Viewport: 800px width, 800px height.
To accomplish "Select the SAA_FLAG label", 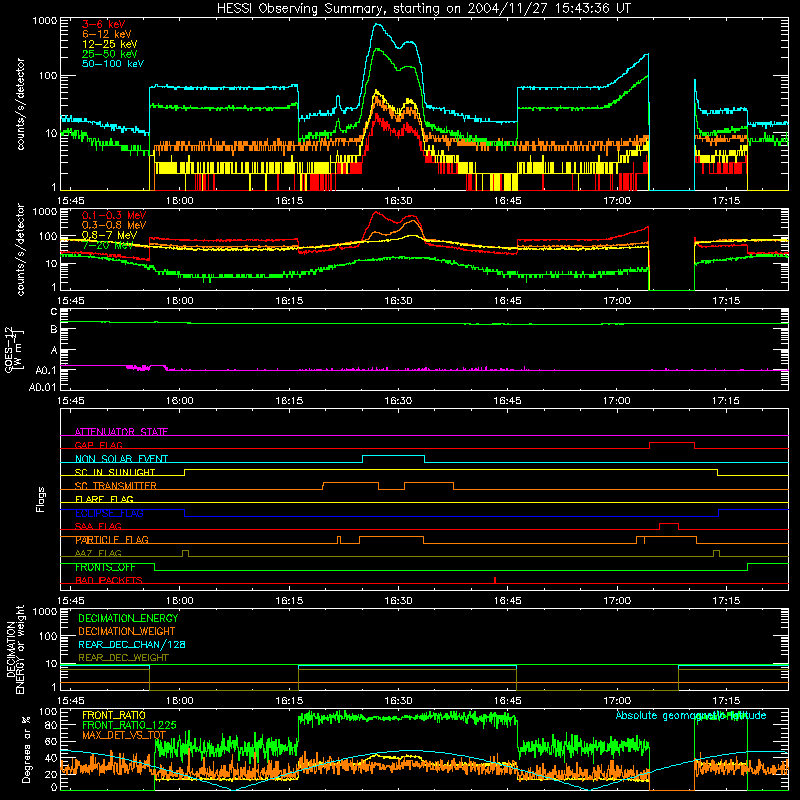I will (98, 526).
